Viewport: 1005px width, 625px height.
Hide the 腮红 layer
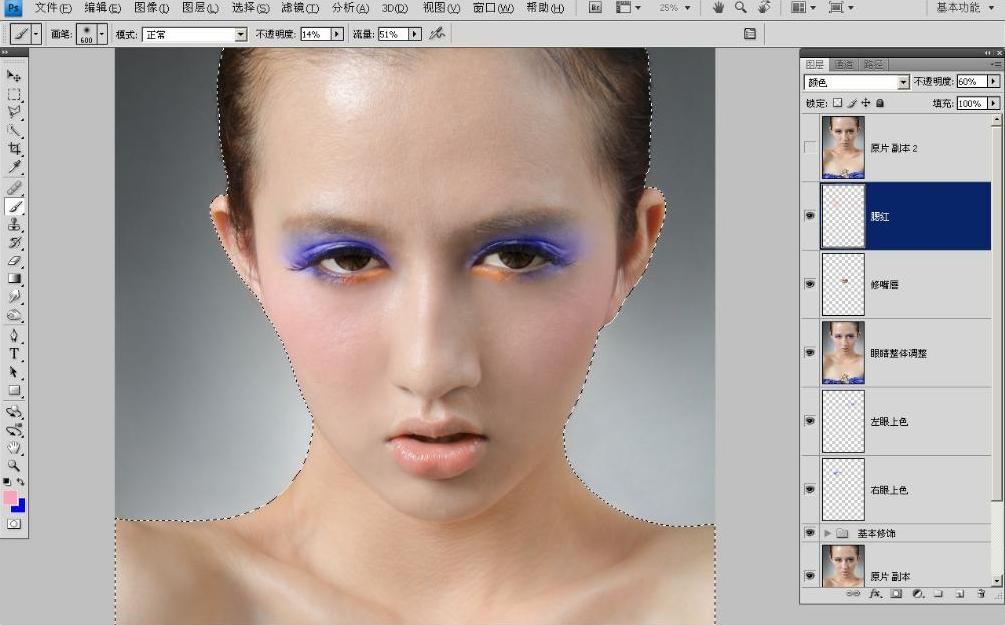click(x=810, y=216)
